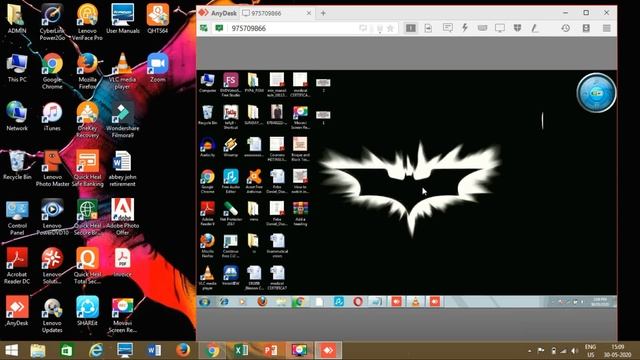Viewport: 640px width, 360px height.
Task: Click the AnyDesk connection status icon
Action: (x=203, y=28)
